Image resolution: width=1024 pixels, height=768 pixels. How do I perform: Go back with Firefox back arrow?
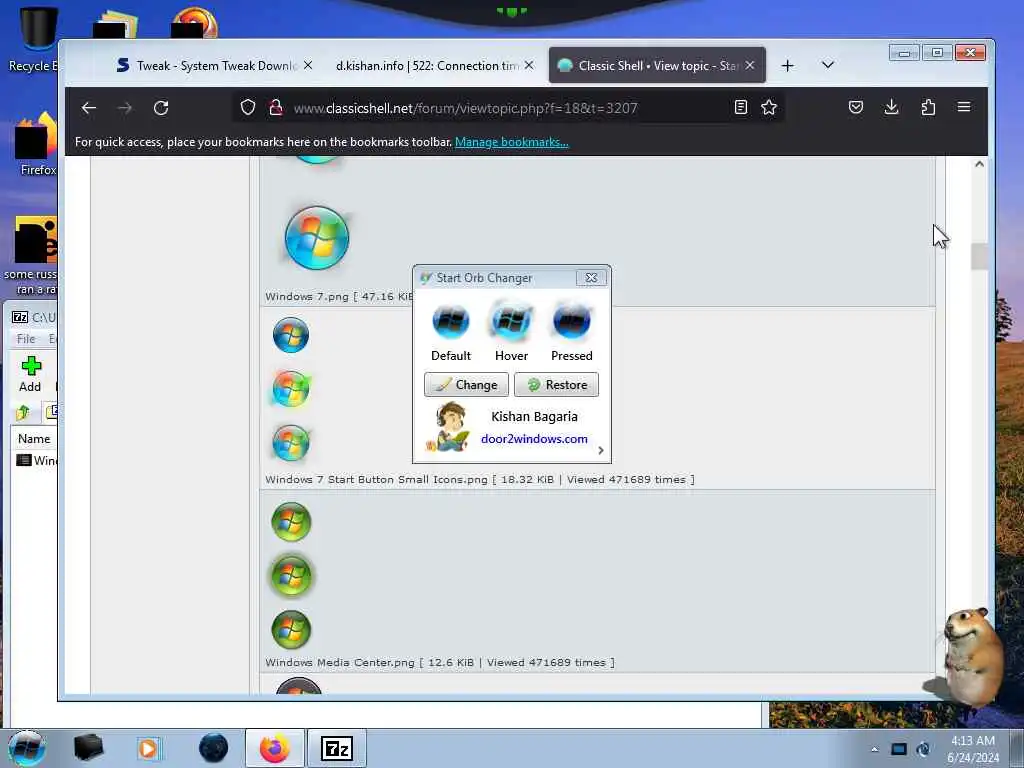[x=89, y=108]
